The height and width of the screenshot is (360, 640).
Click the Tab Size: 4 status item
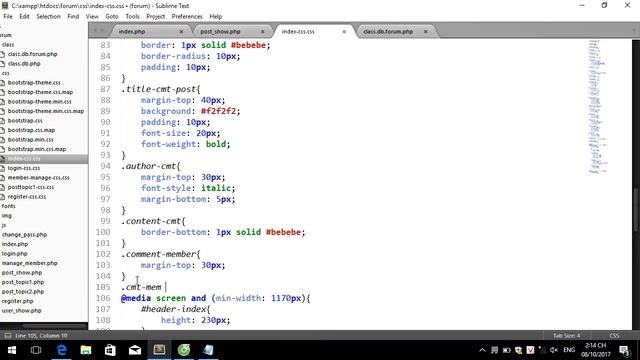coord(567,336)
